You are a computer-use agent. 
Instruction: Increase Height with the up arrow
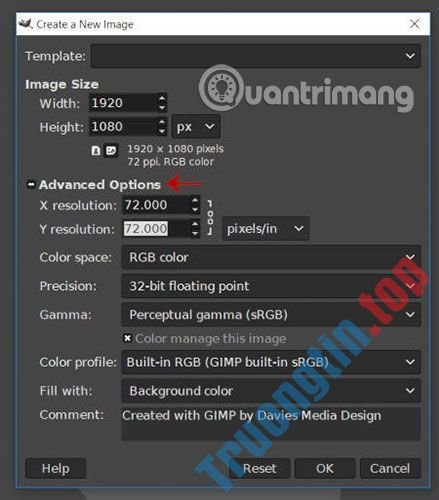162,122
